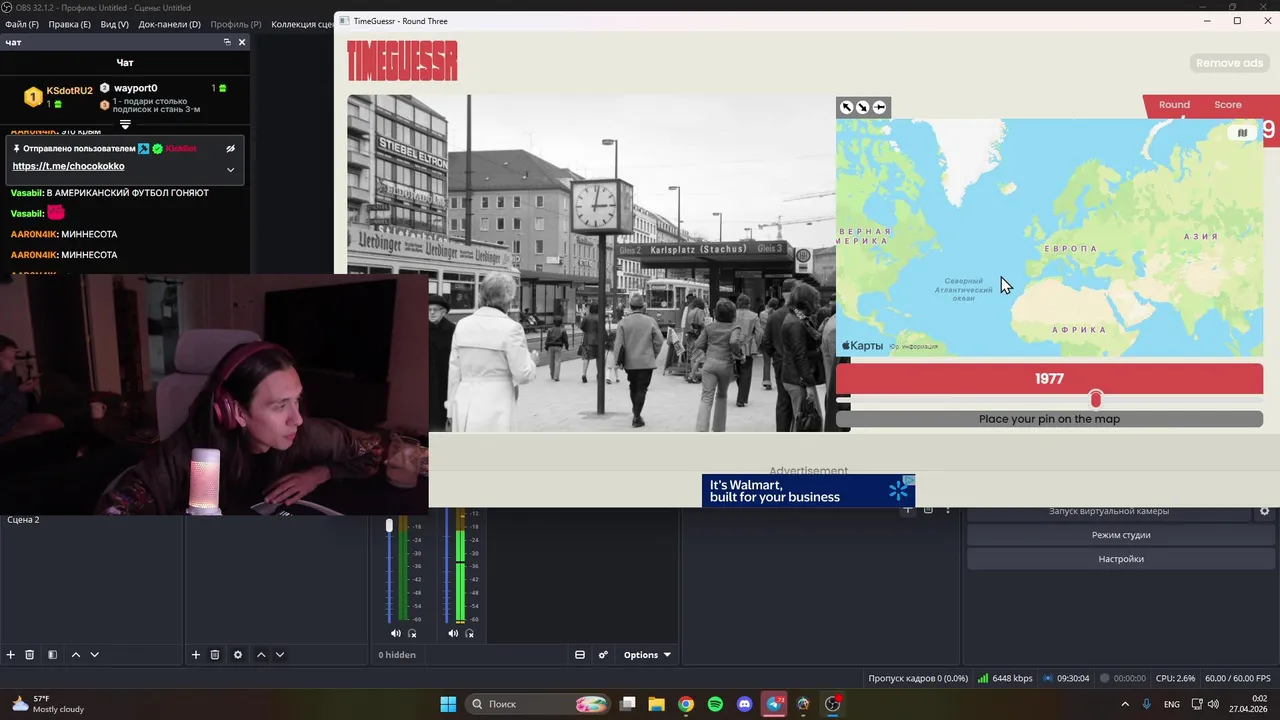Enlarge map with bottom-right arrow icon
1280x720 pixels.
[862, 107]
